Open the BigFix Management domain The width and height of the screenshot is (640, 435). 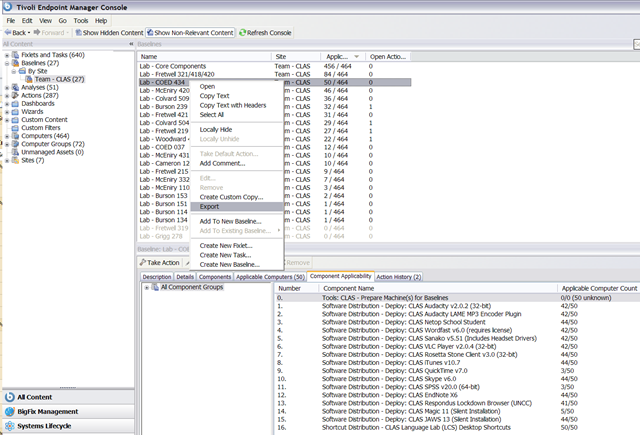point(47,411)
